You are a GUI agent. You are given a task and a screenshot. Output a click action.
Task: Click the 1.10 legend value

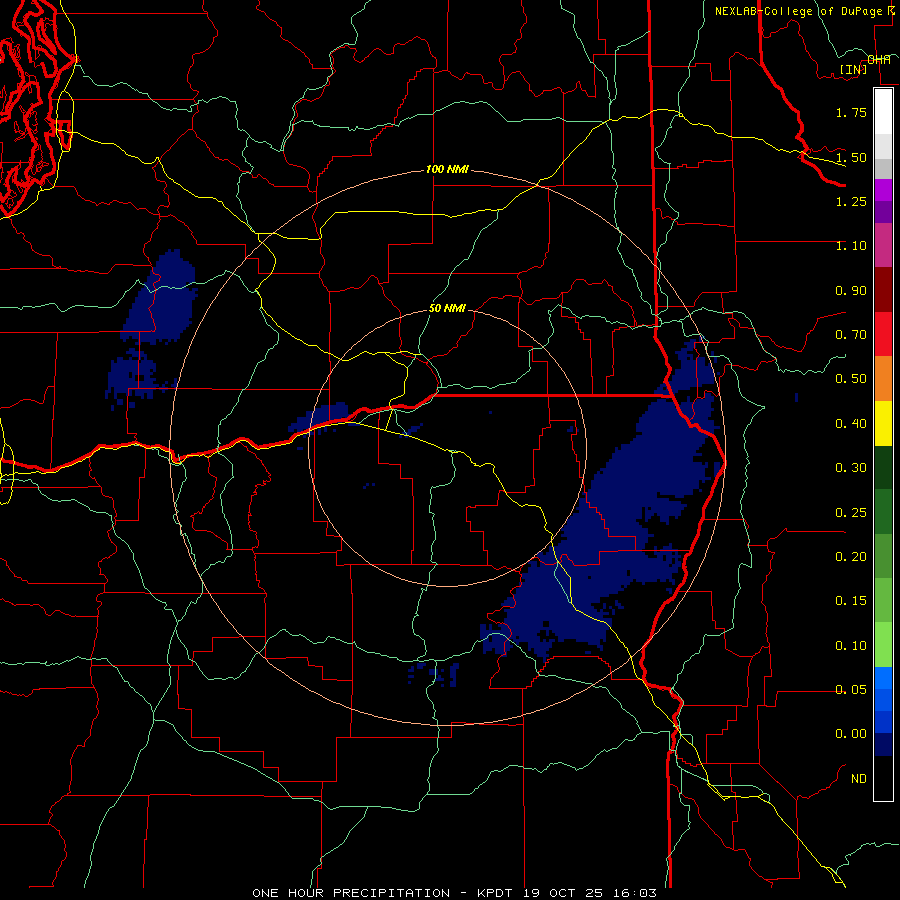[851, 246]
